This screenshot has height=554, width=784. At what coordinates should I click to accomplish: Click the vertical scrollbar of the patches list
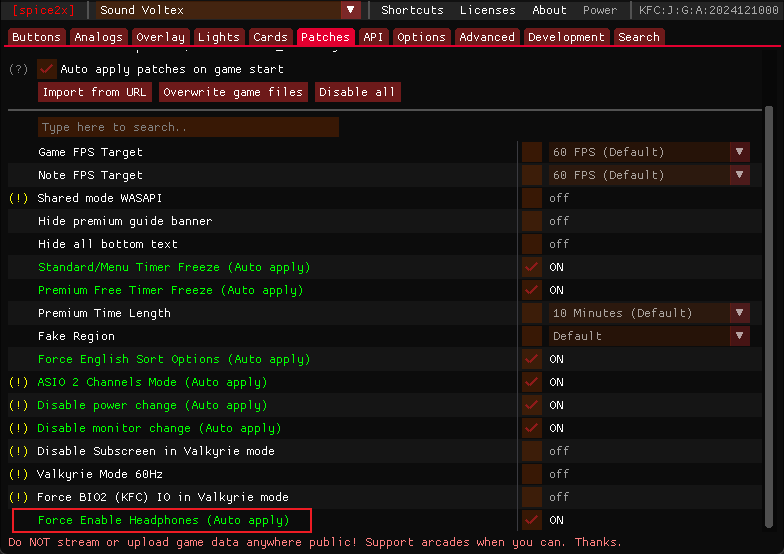(768, 300)
